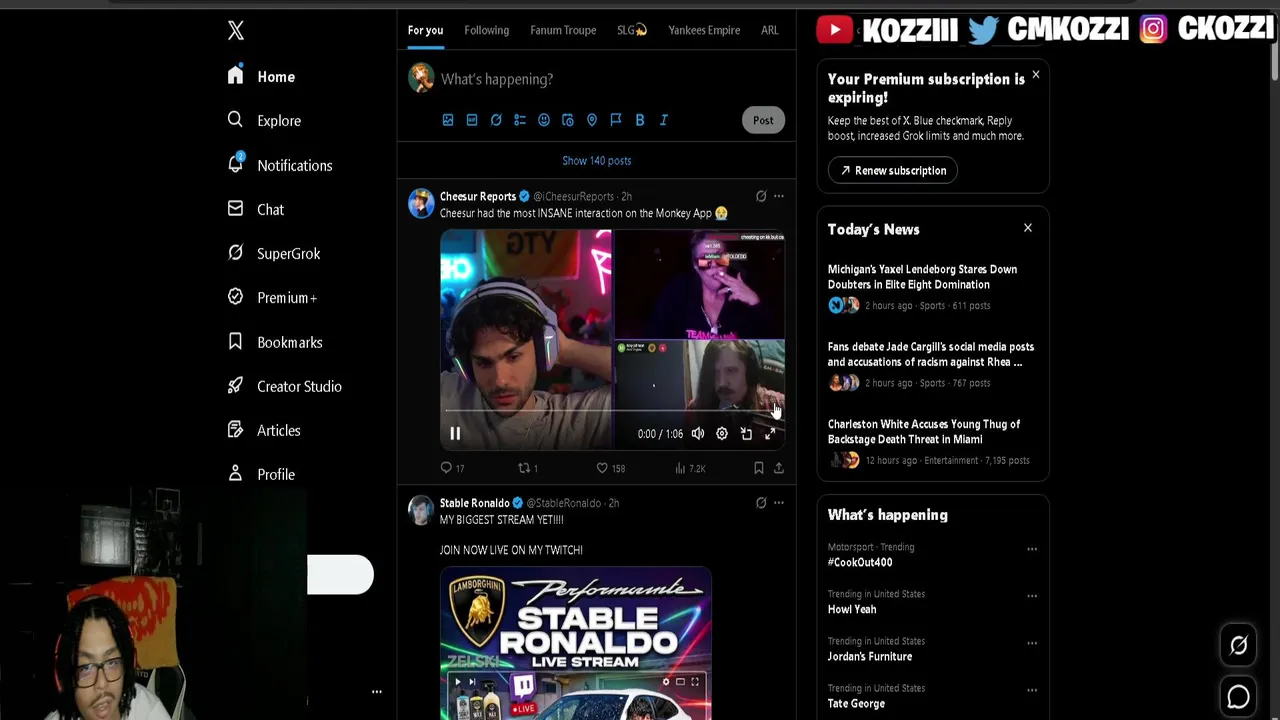Open more options on Cheesur Reports post
Screen dimensions: 1280x720
pos(779,196)
